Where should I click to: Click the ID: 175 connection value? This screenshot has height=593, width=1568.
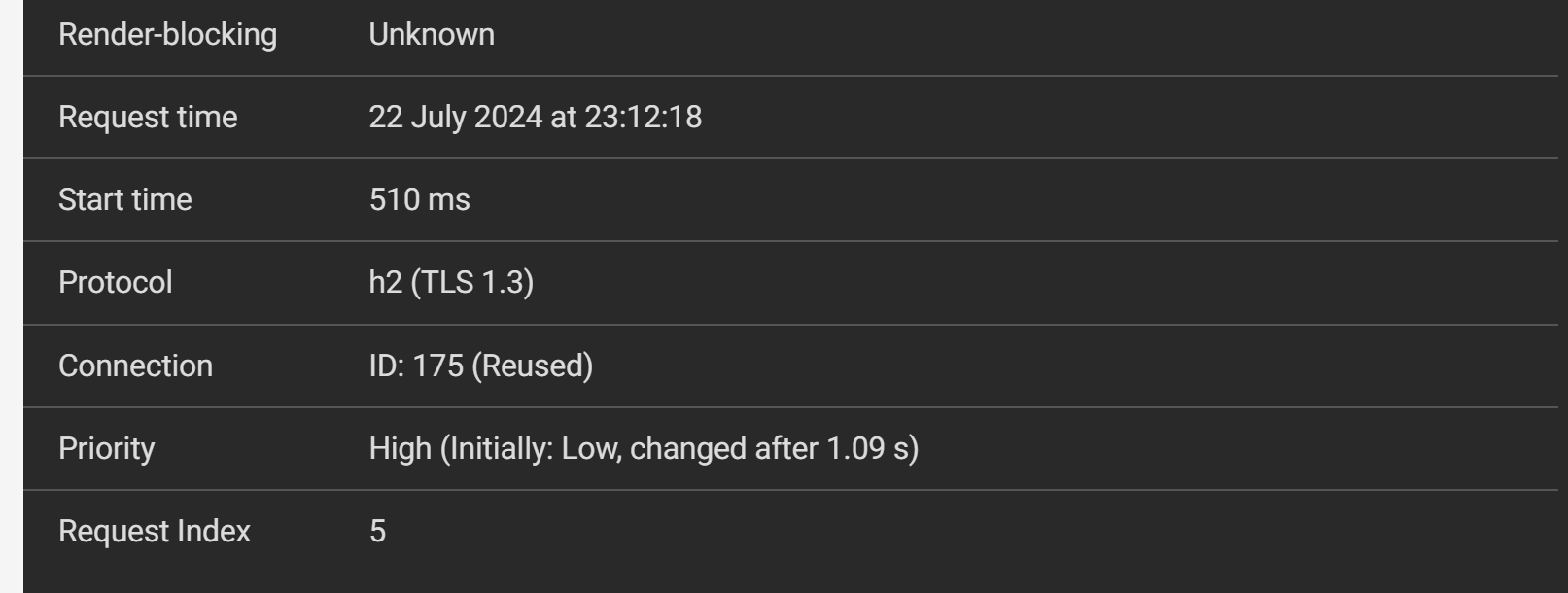coord(416,366)
